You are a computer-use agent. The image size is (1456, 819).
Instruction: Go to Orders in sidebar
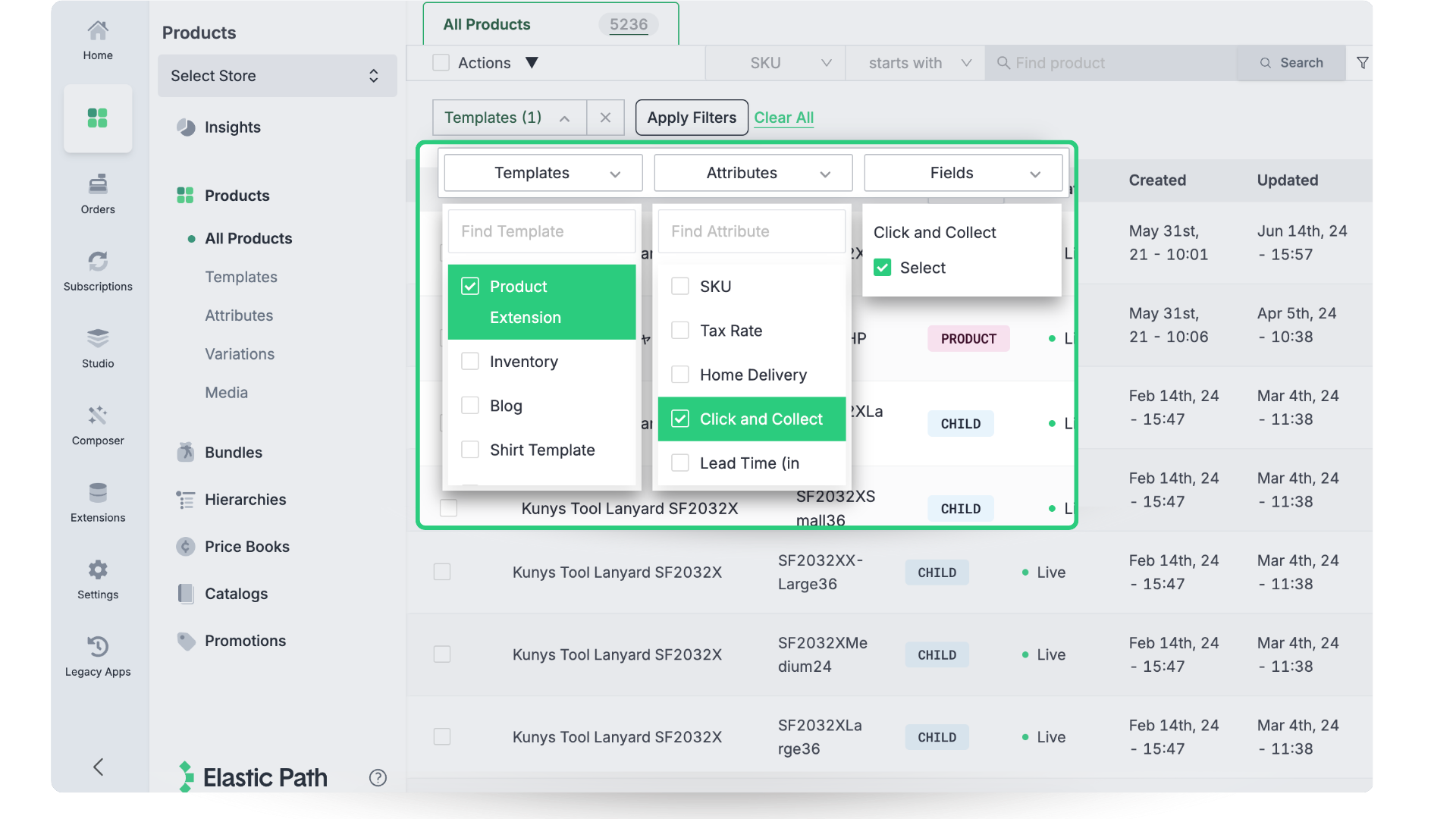[x=98, y=184]
